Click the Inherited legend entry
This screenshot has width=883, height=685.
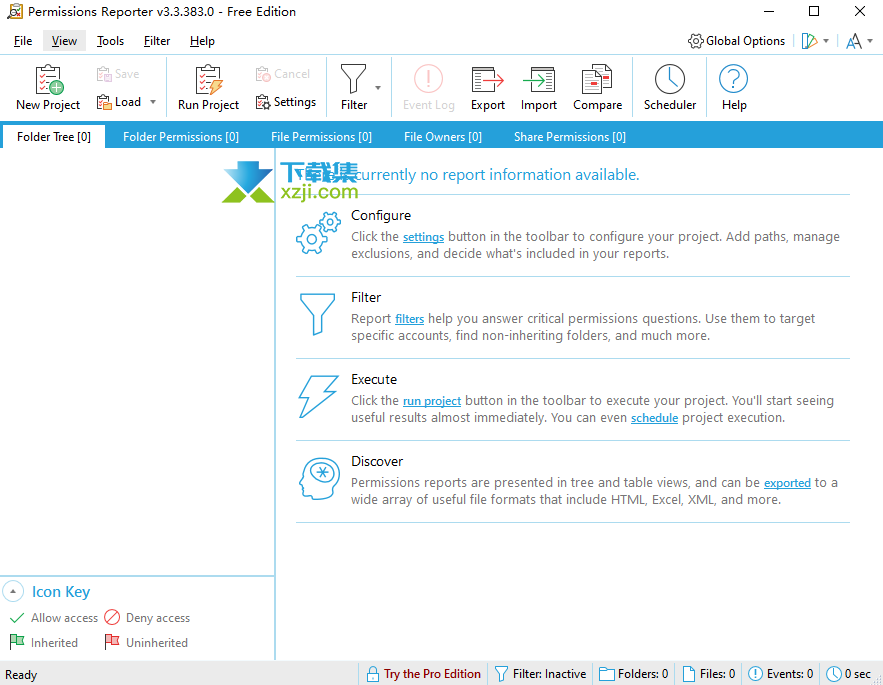44,642
